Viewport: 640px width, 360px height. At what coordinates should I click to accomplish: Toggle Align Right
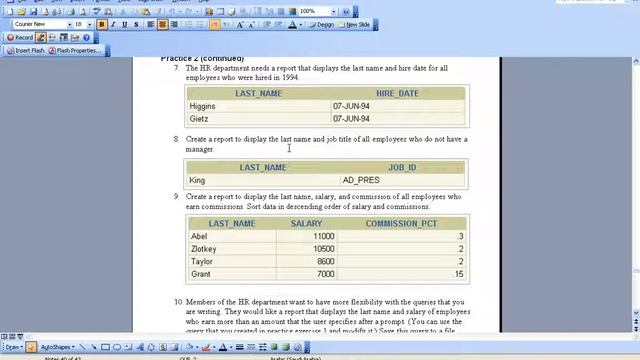(x=174, y=25)
